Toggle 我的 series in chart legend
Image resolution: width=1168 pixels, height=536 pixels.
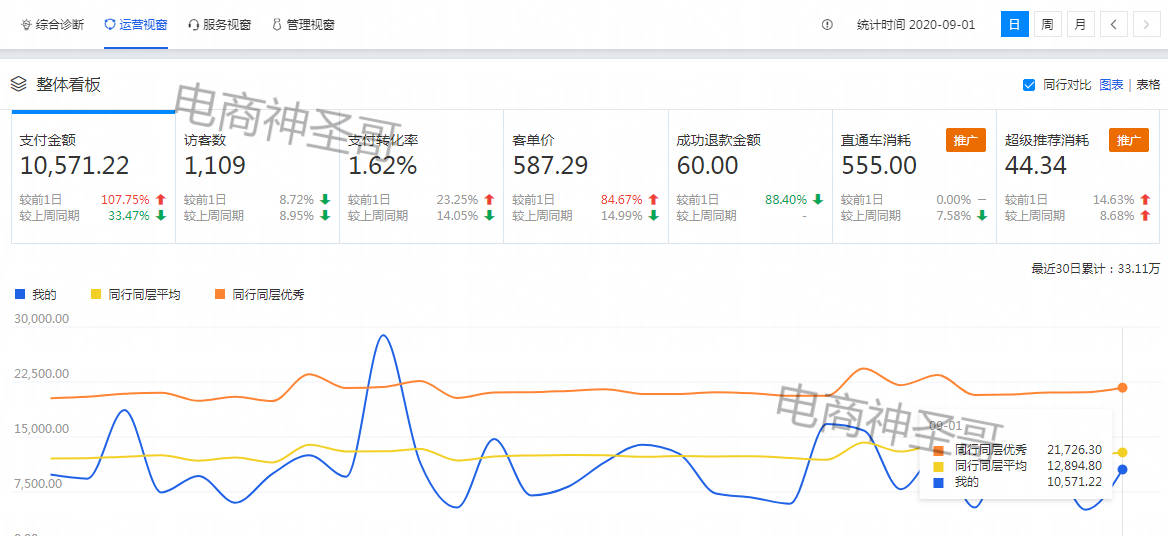tap(36, 295)
